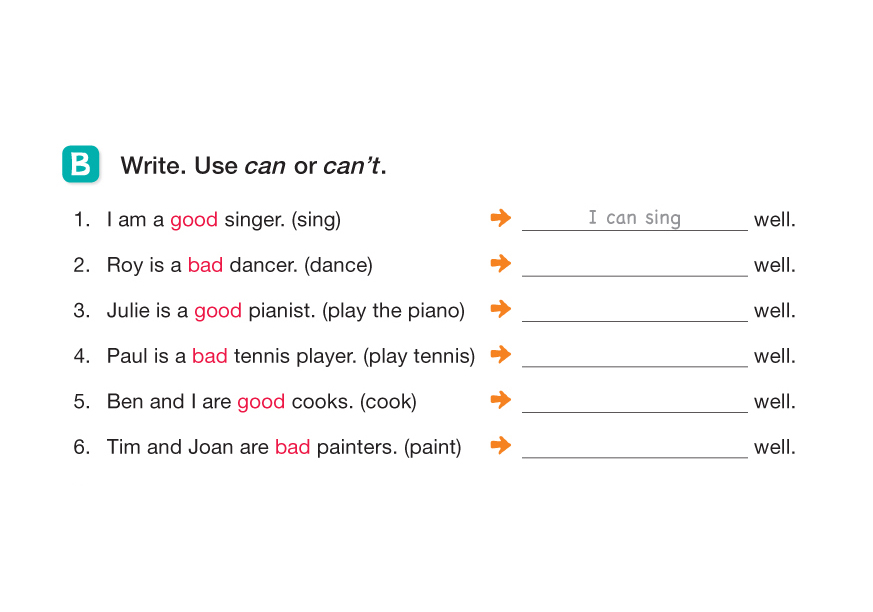873x612 pixels.
Task: Click the orange arrow in the Ben row
Action: click(x=501, y=400)
